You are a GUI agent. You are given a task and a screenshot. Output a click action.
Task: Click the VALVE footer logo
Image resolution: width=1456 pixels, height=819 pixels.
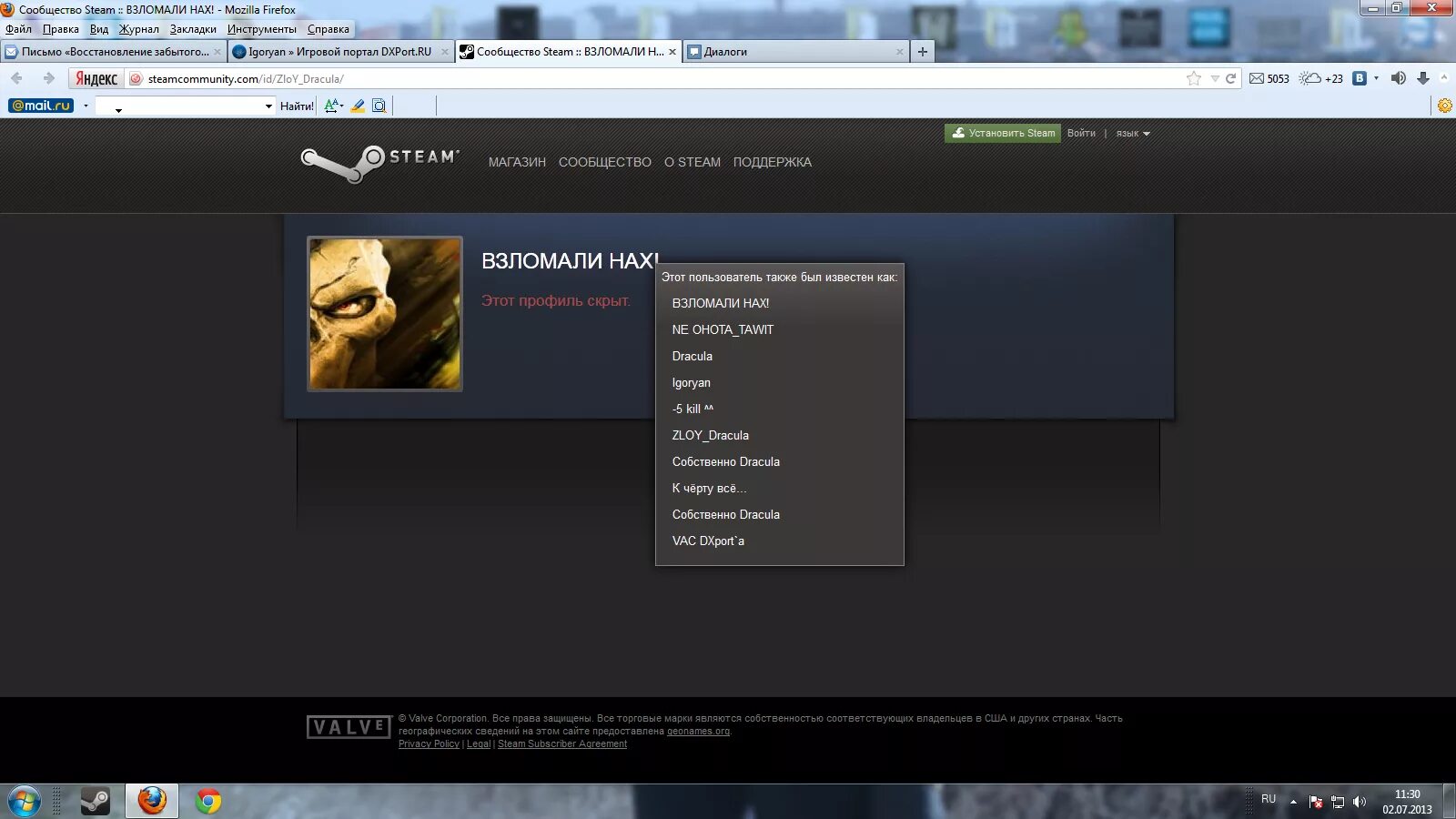click(349, 727)
